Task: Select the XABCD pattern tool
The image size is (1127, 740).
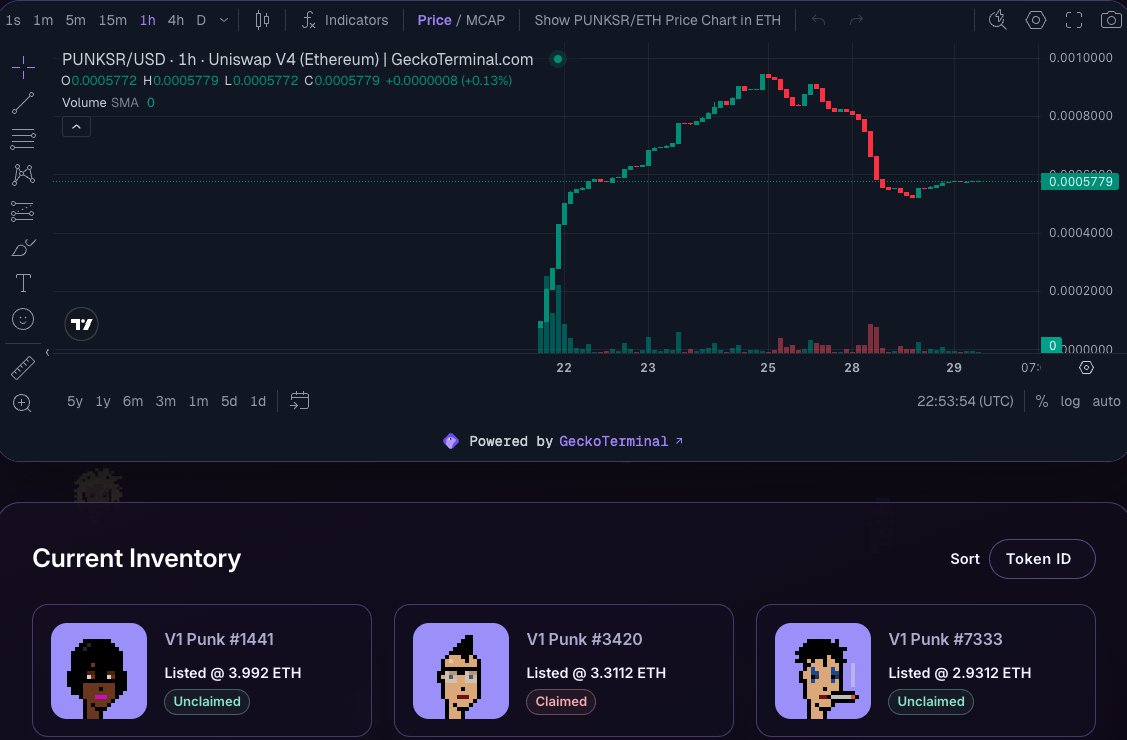Action: [23, 175]
